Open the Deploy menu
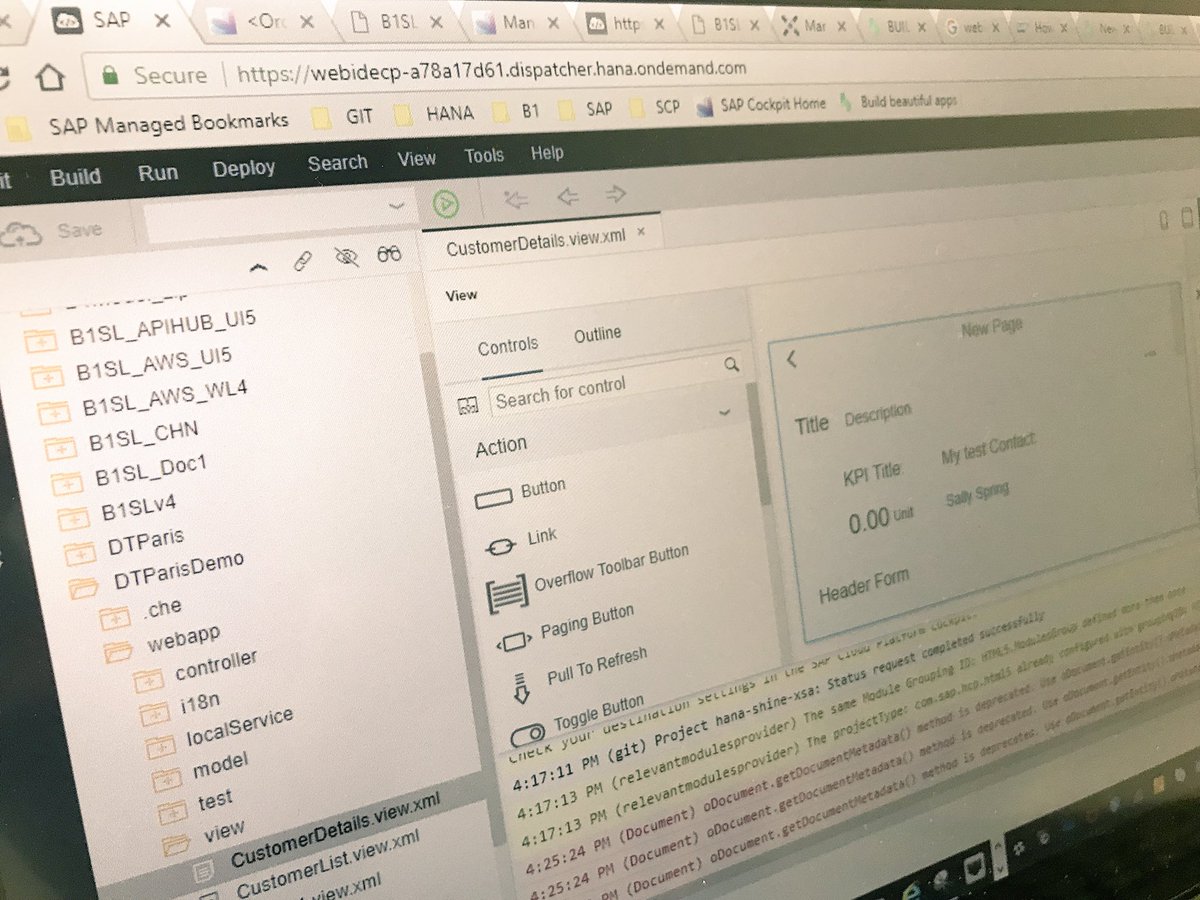The width and height of the screenshot is (1200, 900). 243,169
